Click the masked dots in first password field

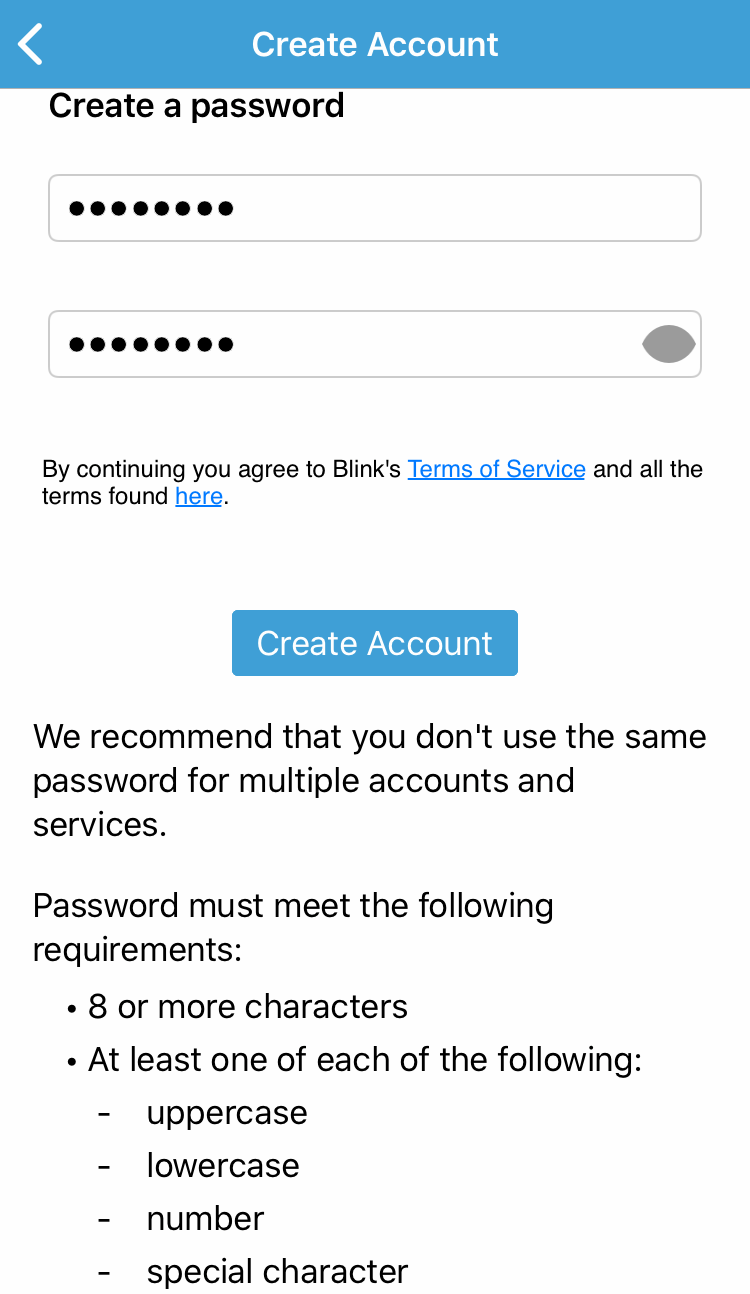pyautogui.click(x=151, y=208)
